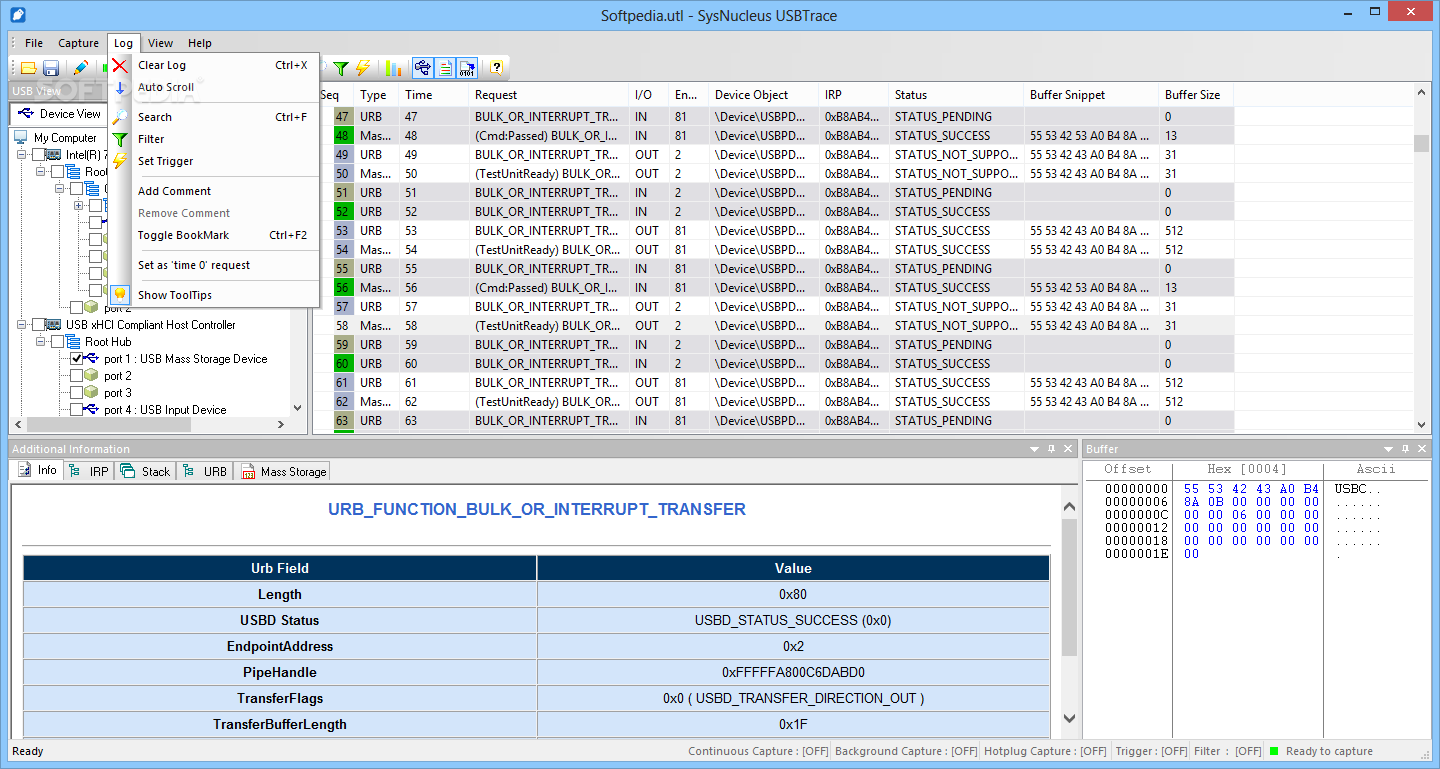Open the Additional Information panel dropdown arrow
This screenshot has height=769, width=1440.
tap(1035, 449)
